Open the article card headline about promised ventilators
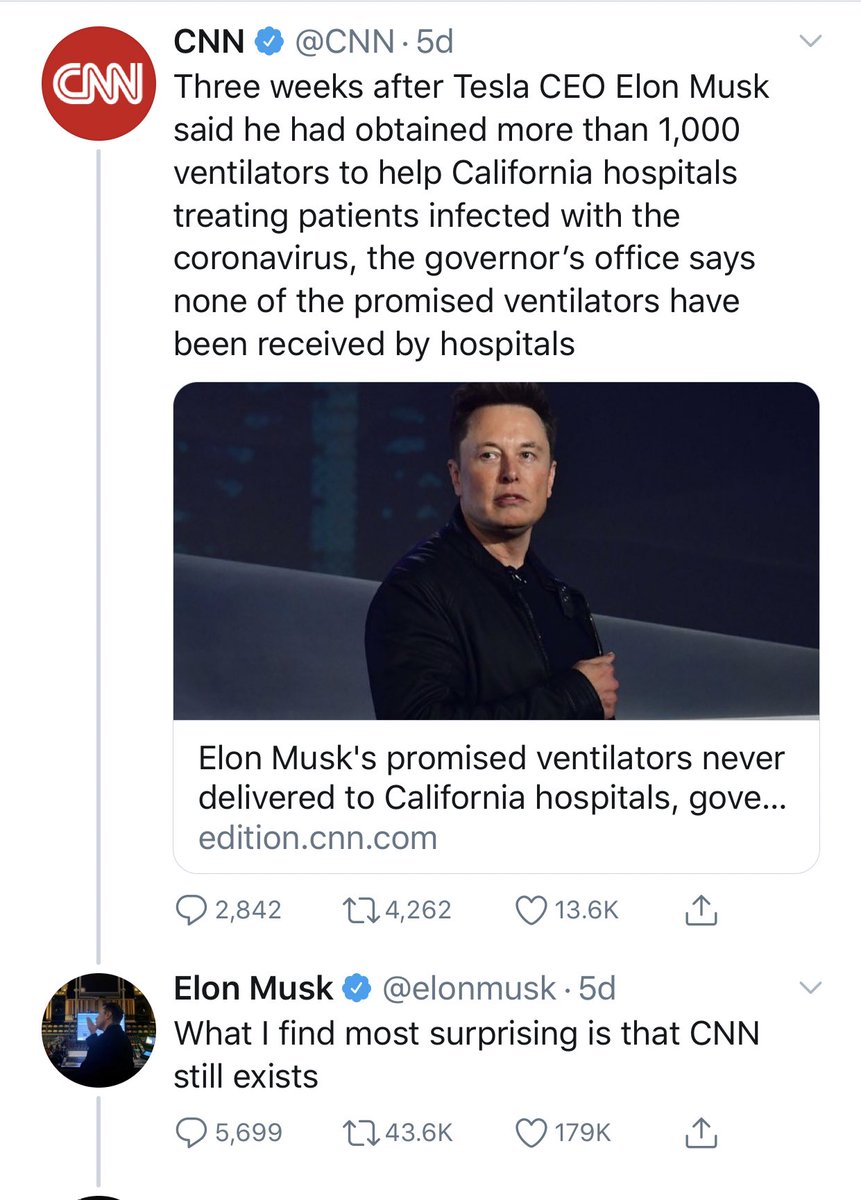Image resolution: width=861 pixels, height=1200 pixels. [x=492, y=777]
